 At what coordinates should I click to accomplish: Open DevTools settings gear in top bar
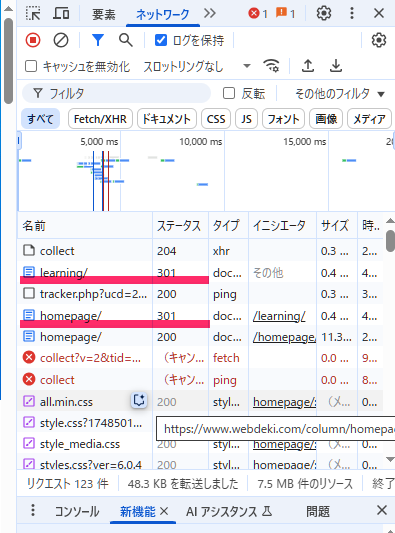point(324,13)
